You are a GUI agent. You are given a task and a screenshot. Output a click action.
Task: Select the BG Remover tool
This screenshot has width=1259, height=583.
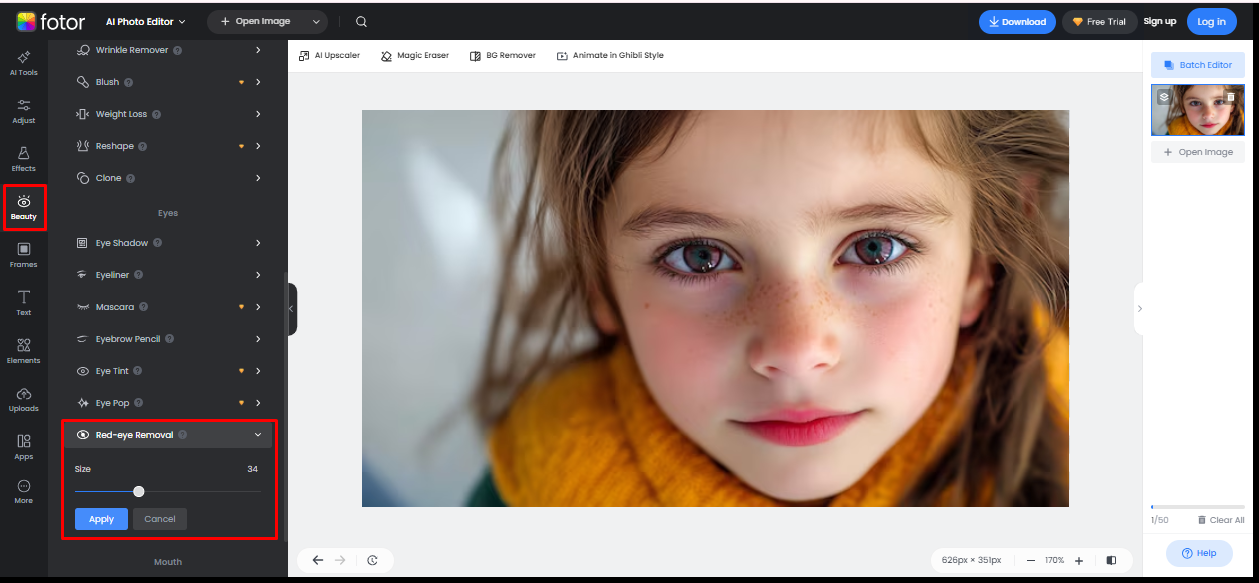504,55
